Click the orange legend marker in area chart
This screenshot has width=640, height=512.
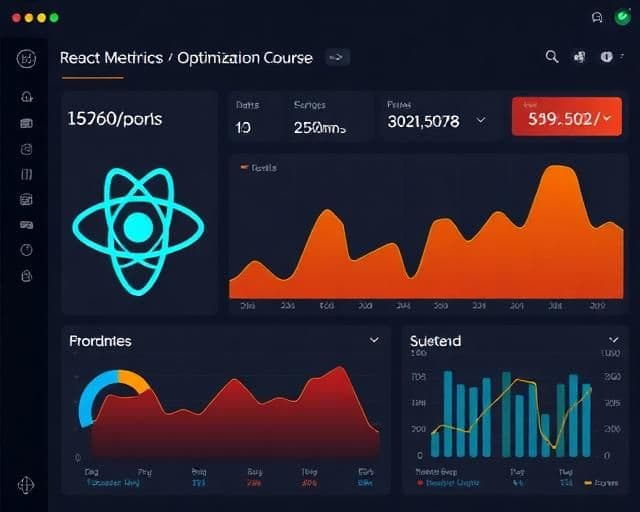(244, 167)
